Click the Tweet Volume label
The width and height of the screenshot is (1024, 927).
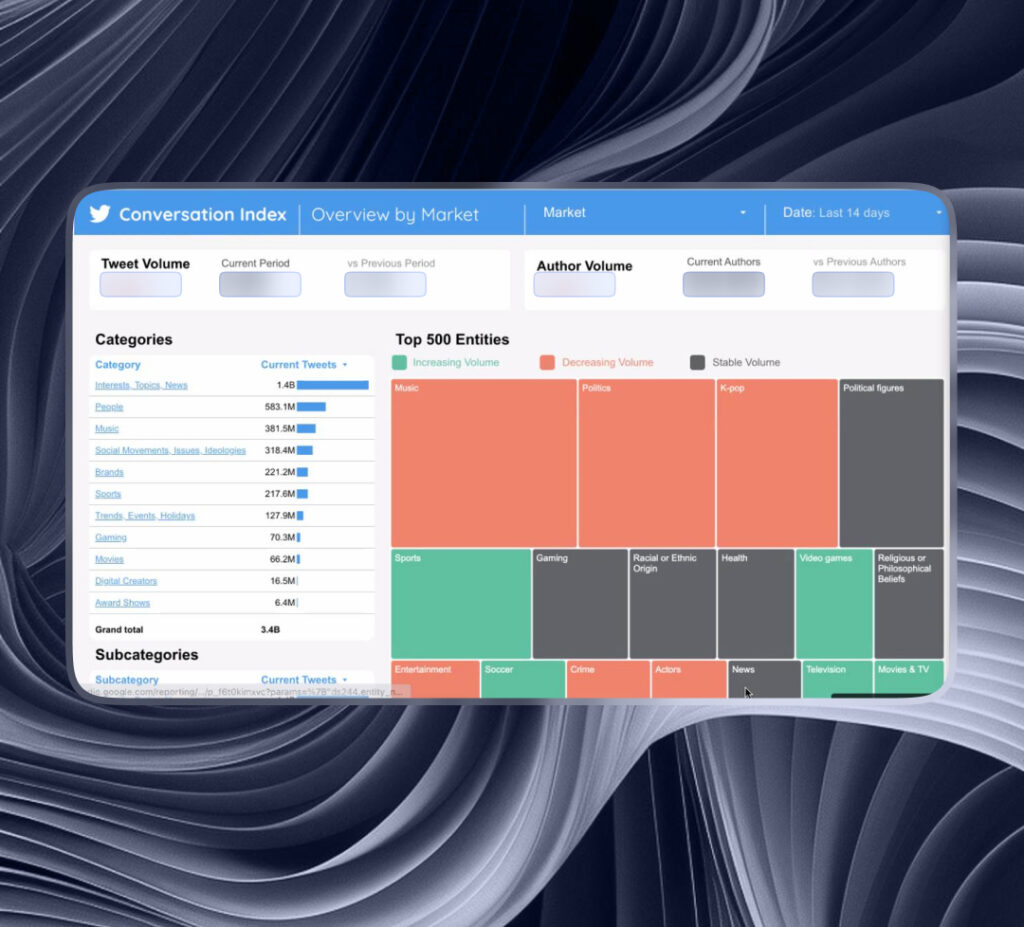click(x=146, y=264)
